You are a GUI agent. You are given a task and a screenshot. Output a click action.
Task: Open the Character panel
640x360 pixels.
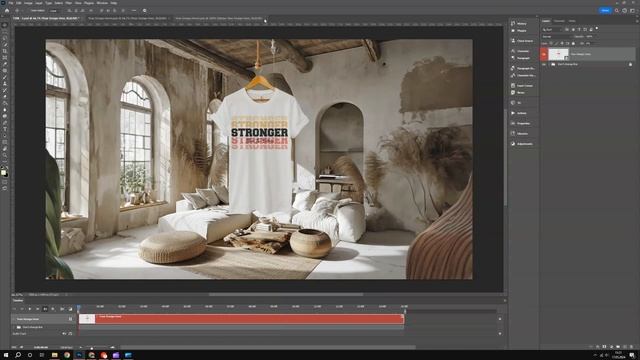click(x=520, y=51)
